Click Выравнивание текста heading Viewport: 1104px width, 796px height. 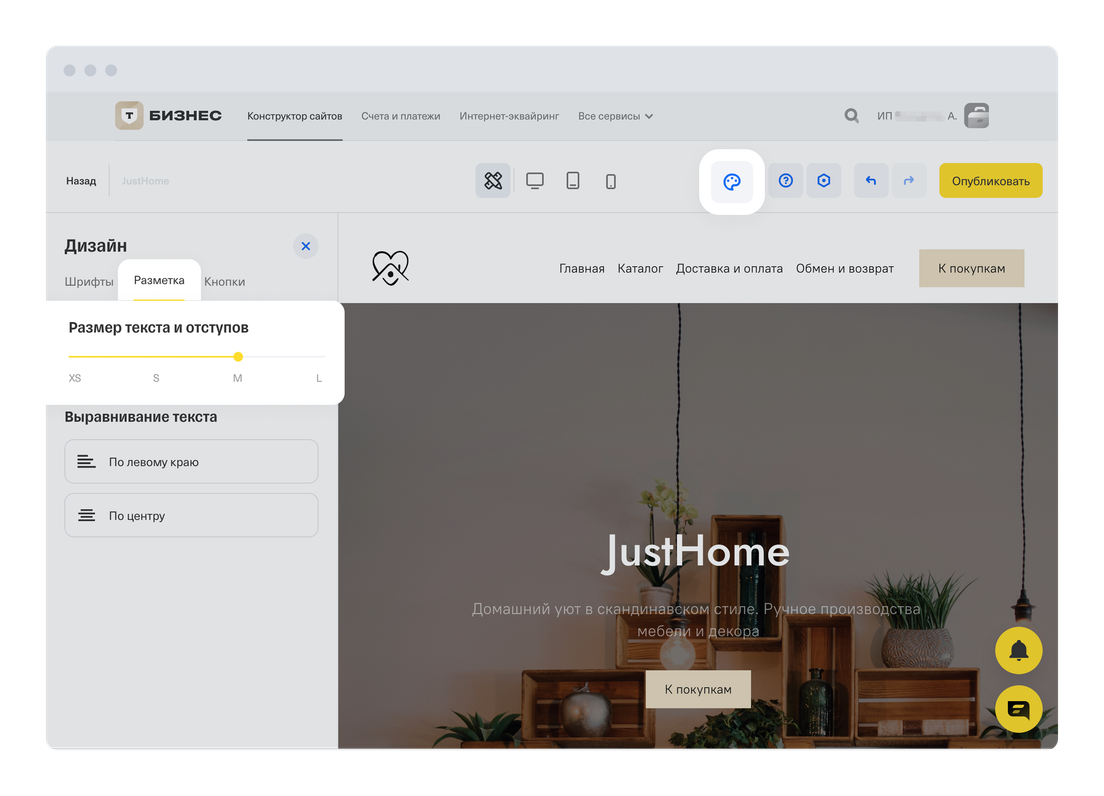coord(141,417)
